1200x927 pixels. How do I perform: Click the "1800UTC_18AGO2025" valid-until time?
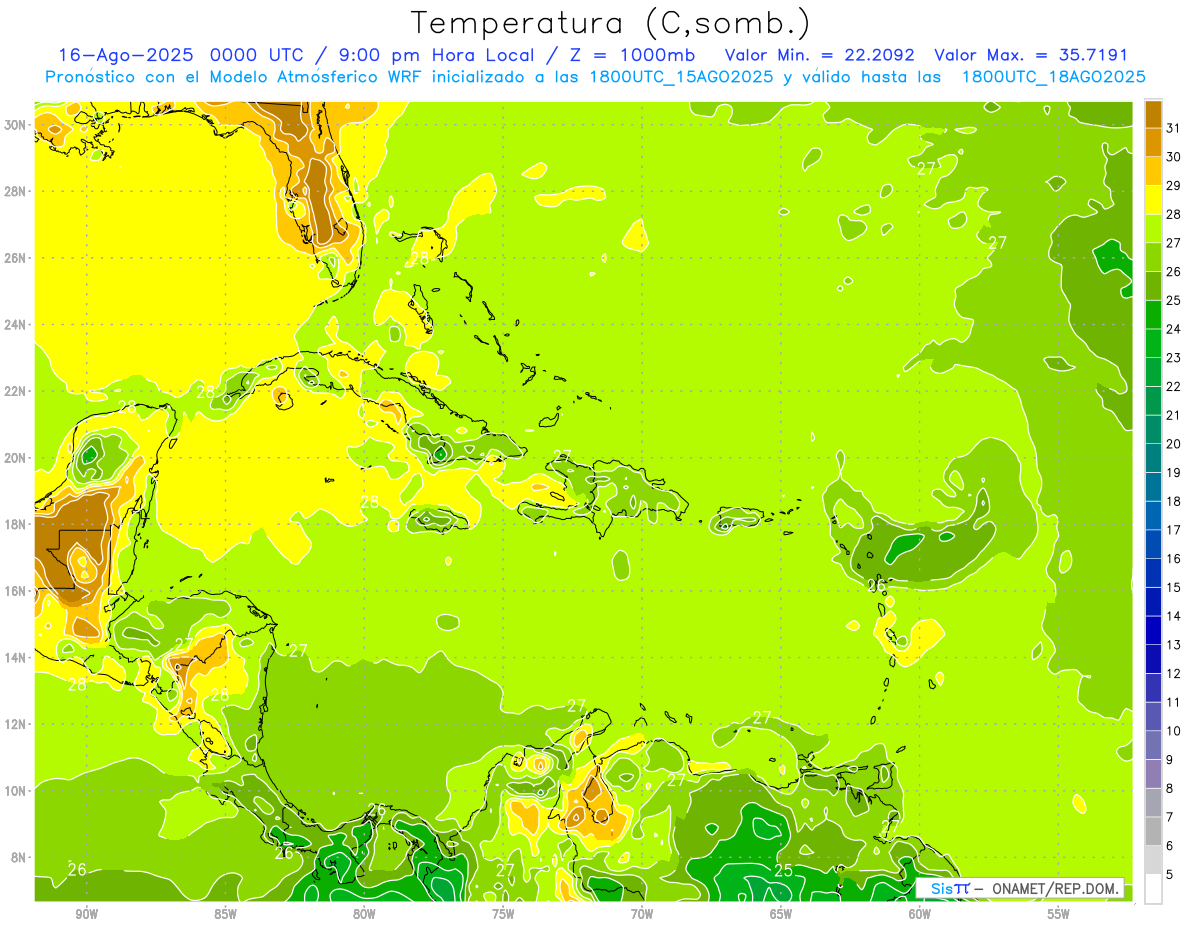point(1052,77)
